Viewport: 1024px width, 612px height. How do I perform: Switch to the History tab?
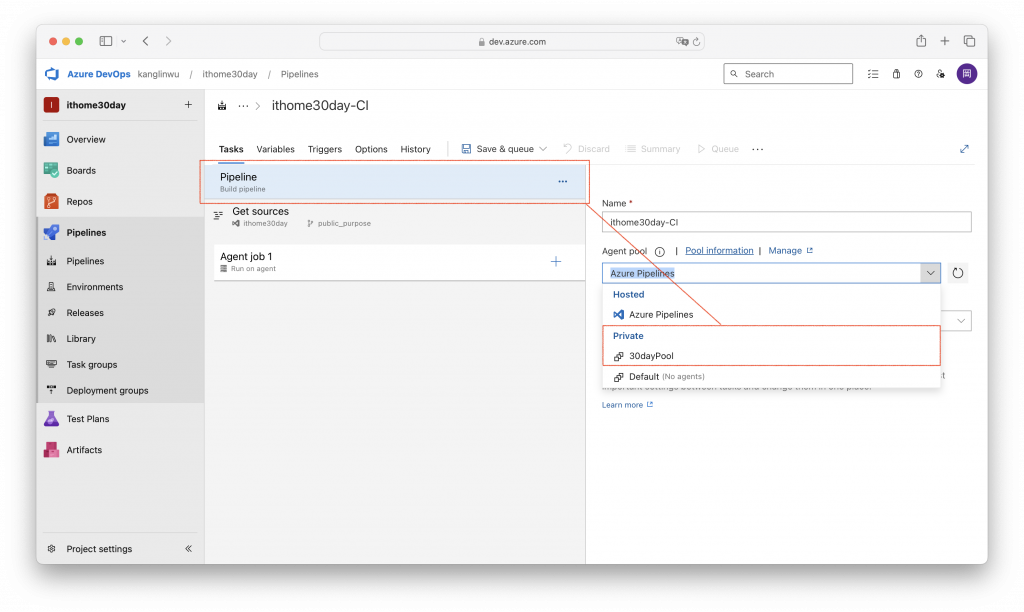(415, 149)
